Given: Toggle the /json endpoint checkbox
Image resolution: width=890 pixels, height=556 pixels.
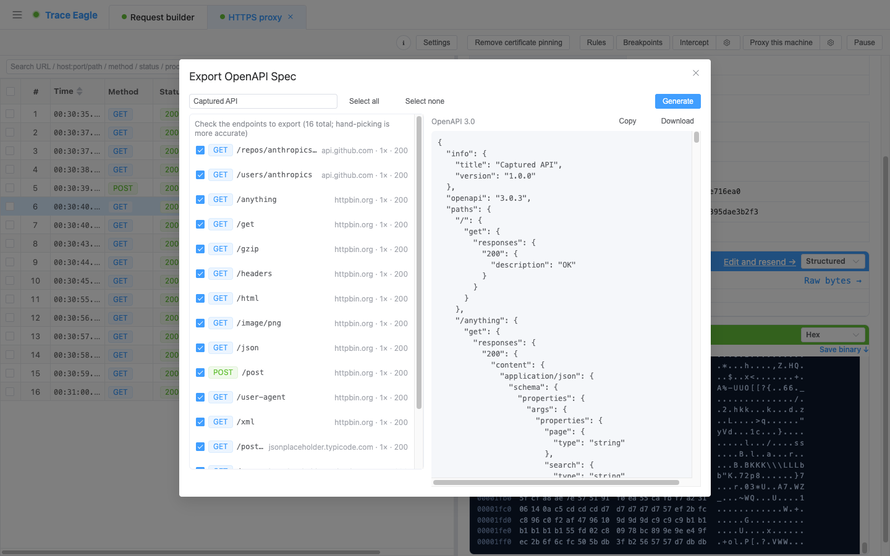Looking at the screenshot, I should click(x=200, y=348).
